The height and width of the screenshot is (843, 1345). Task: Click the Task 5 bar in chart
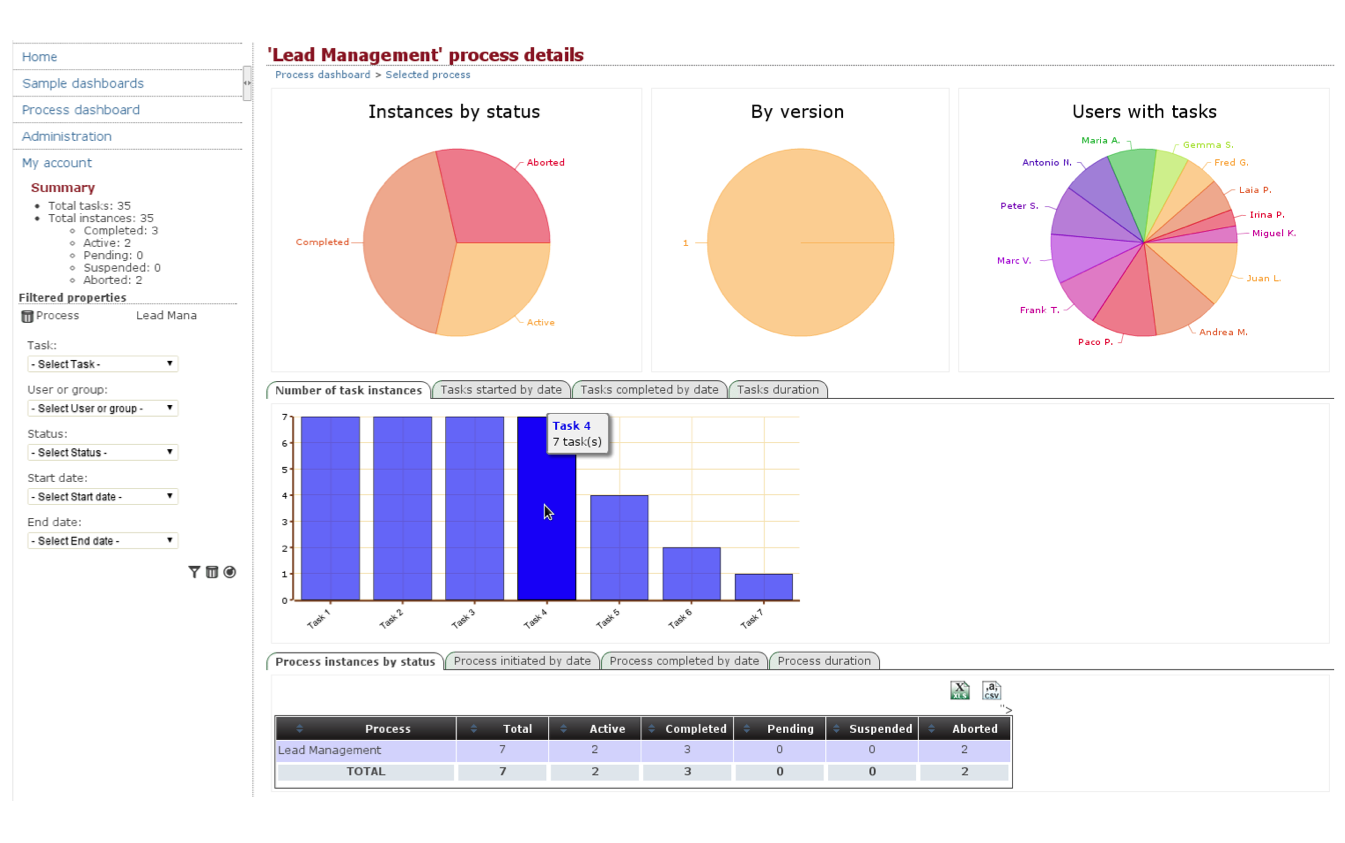tap(619, 547)
